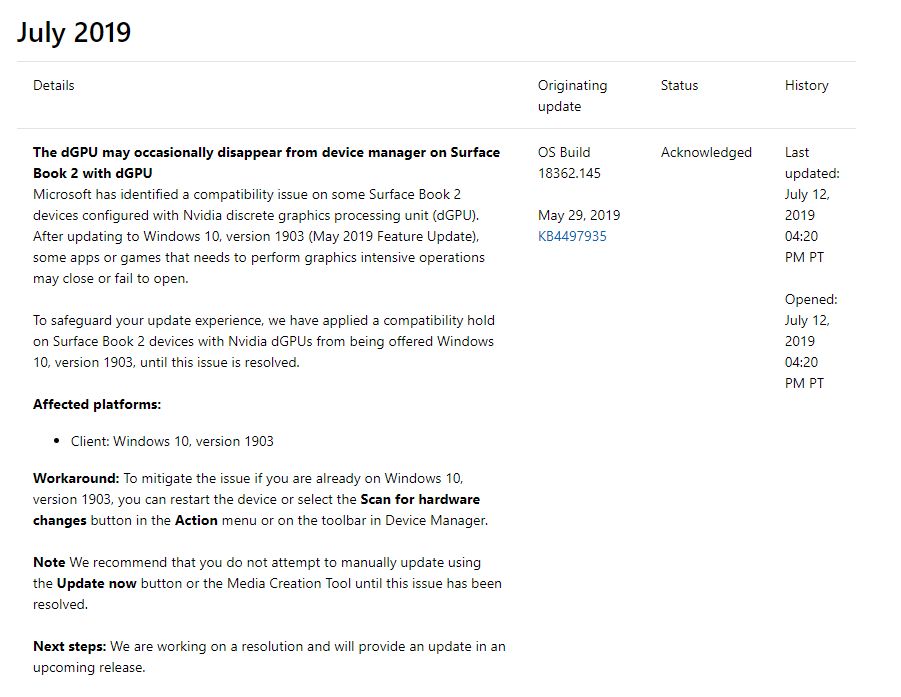Image resolution: width=901 pixels, height=697 pixels.
Task: Click the Workaround bold label
Action: tap(76, 478)
